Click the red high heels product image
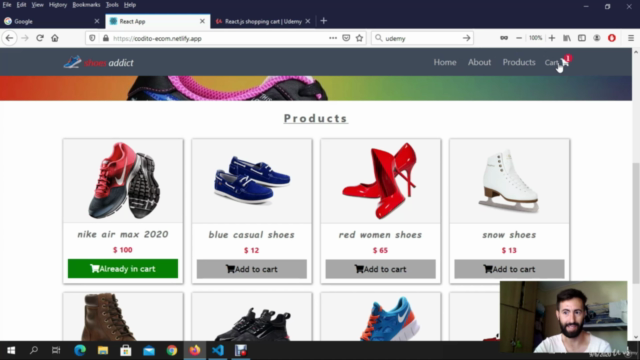Viewport: 640px width, 360px height. tap(380, 181)
